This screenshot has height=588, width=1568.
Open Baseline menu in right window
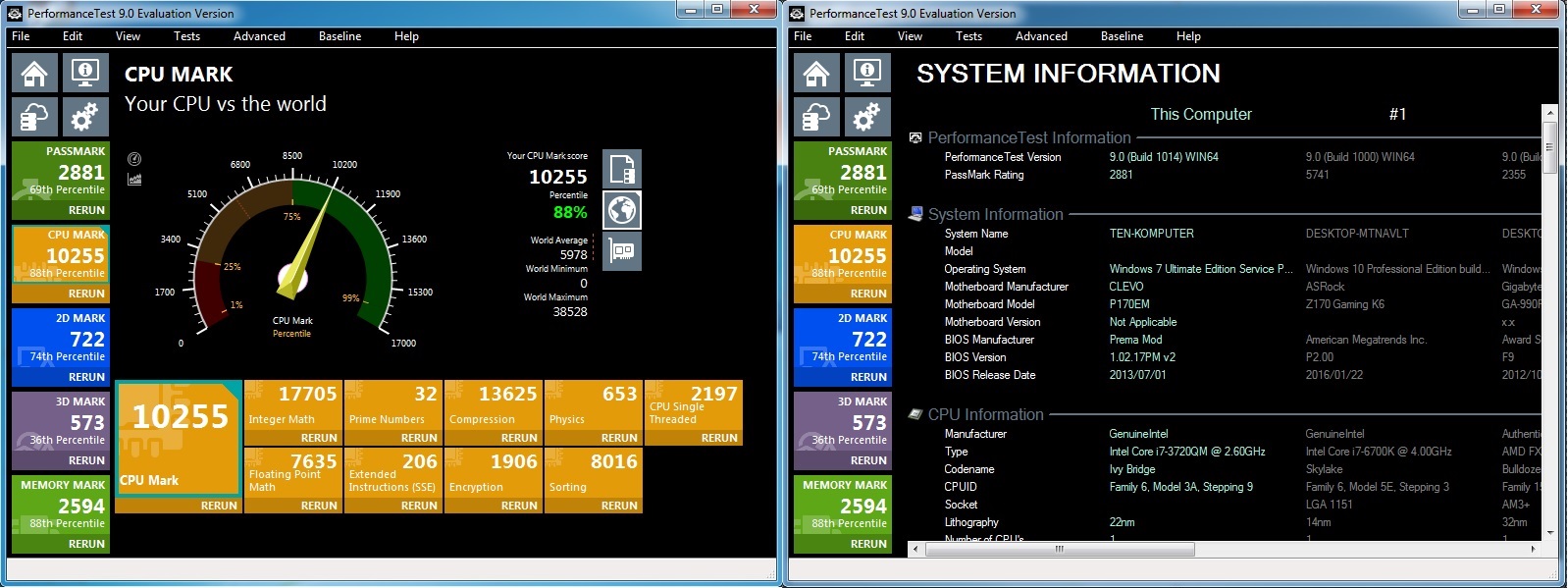pos(1122,36)
